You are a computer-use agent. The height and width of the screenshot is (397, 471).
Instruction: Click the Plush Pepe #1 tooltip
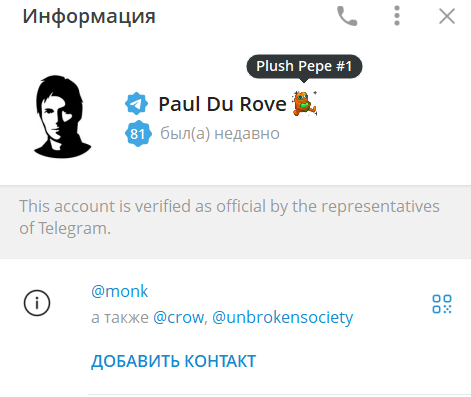[304, 66]
